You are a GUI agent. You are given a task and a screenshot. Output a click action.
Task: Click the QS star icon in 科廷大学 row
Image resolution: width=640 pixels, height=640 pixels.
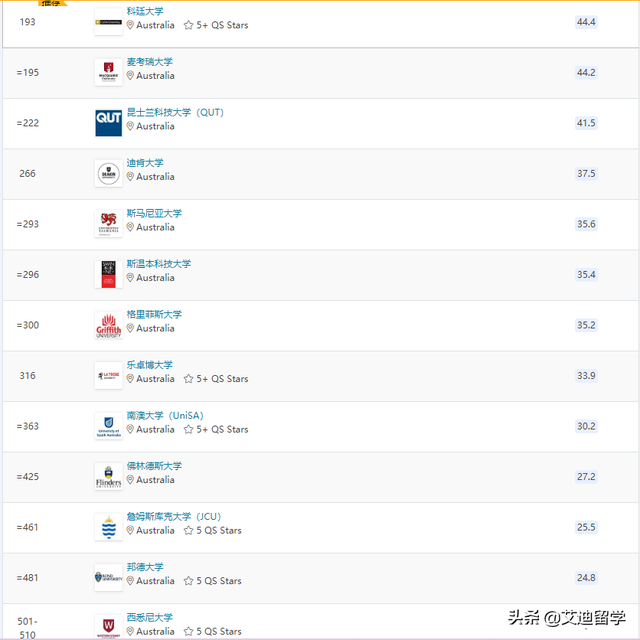tap(188, 25)
